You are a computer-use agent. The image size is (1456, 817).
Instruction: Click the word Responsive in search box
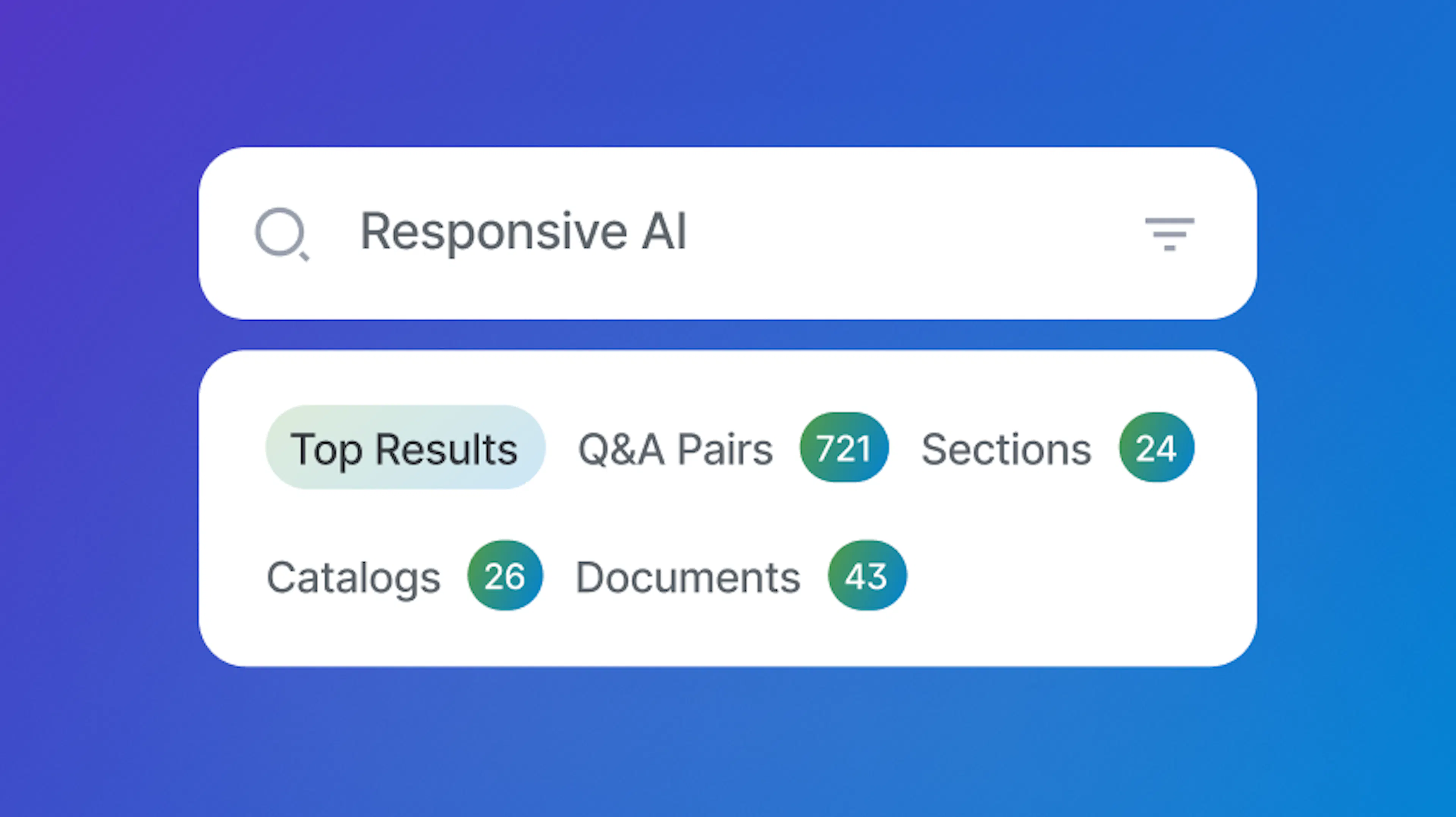(x=493, y=232)
